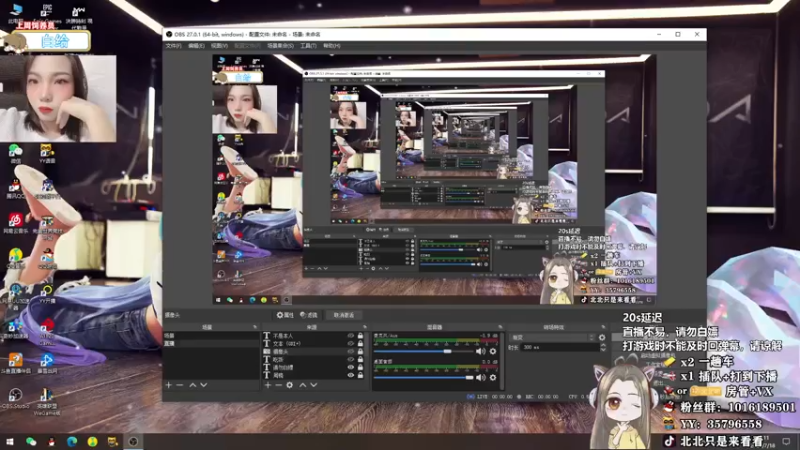Viewport: 800px width, 450px height.
Task: Toggle visibility of the 不是本人 source
Action: click(x=351, y=336)
